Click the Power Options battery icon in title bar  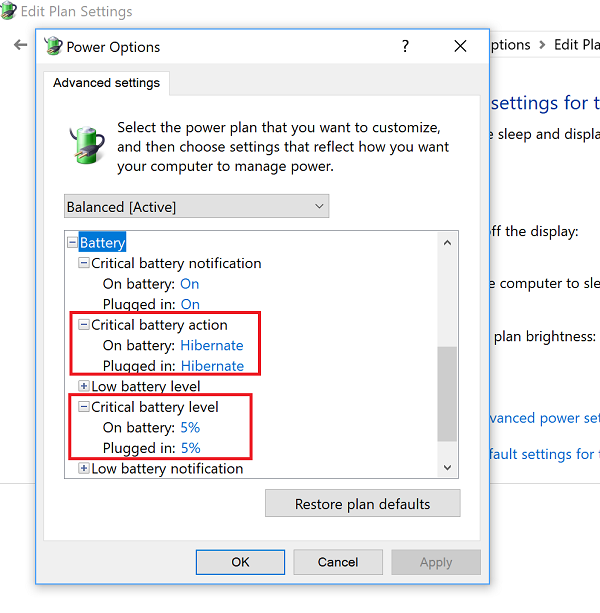pyautogui.click(x=53, y=46)
